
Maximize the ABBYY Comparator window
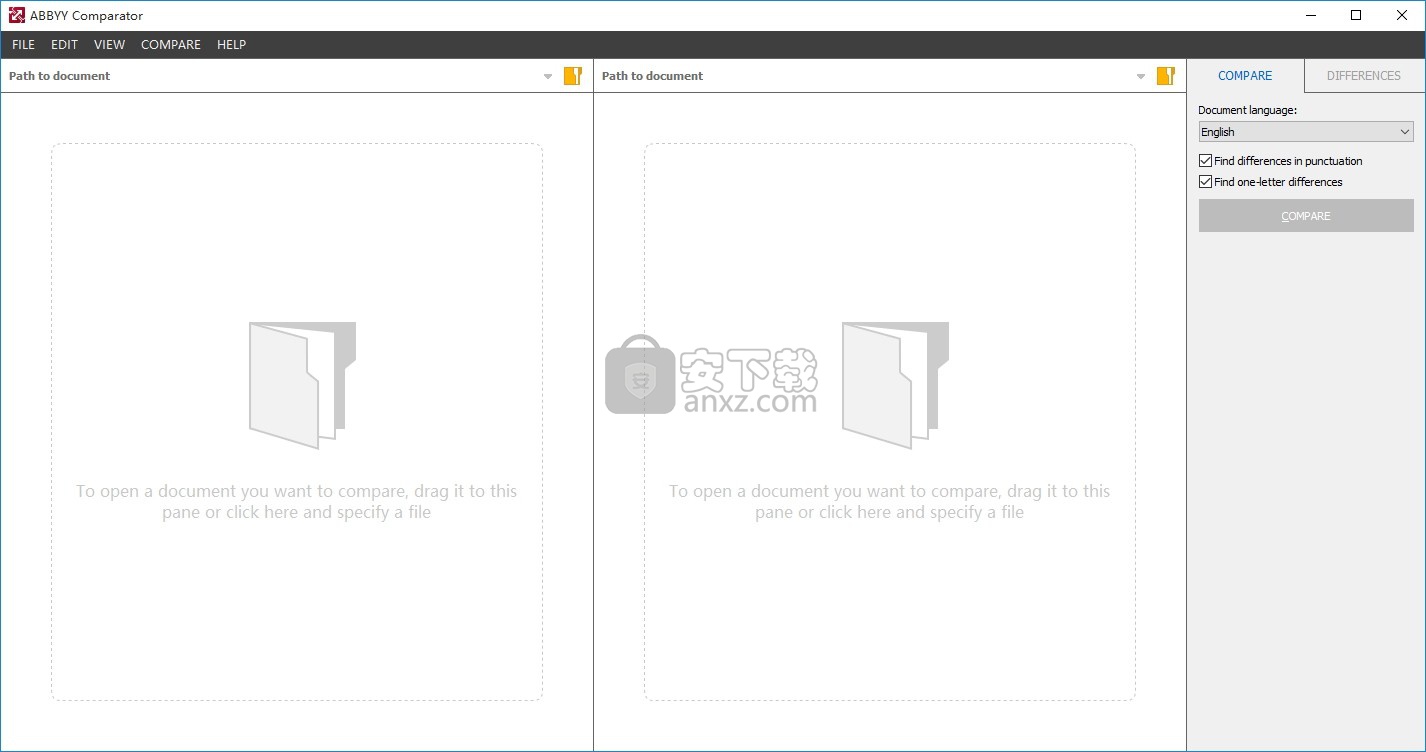click(1356, 15)
